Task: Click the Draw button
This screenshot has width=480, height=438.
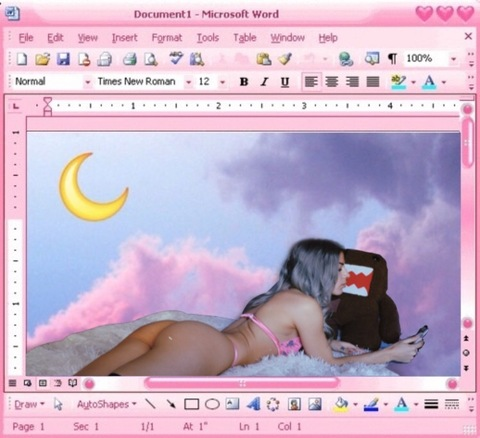Action: point(29,404)
